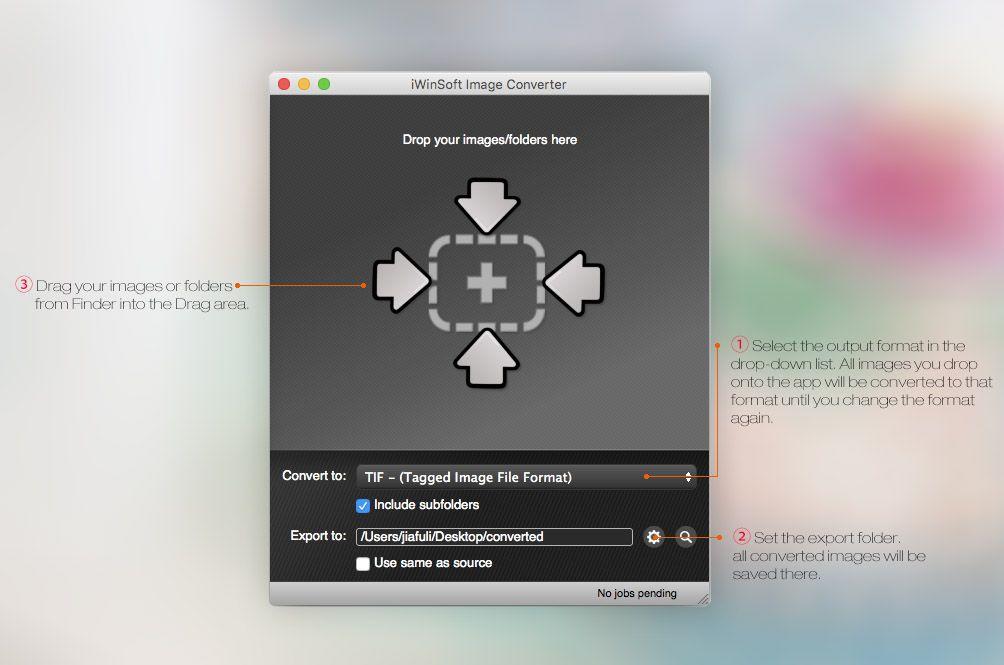Click the "Convert to:" label
The height and width of the screenshot is (665, 1004).
click(x=314, y=476)
